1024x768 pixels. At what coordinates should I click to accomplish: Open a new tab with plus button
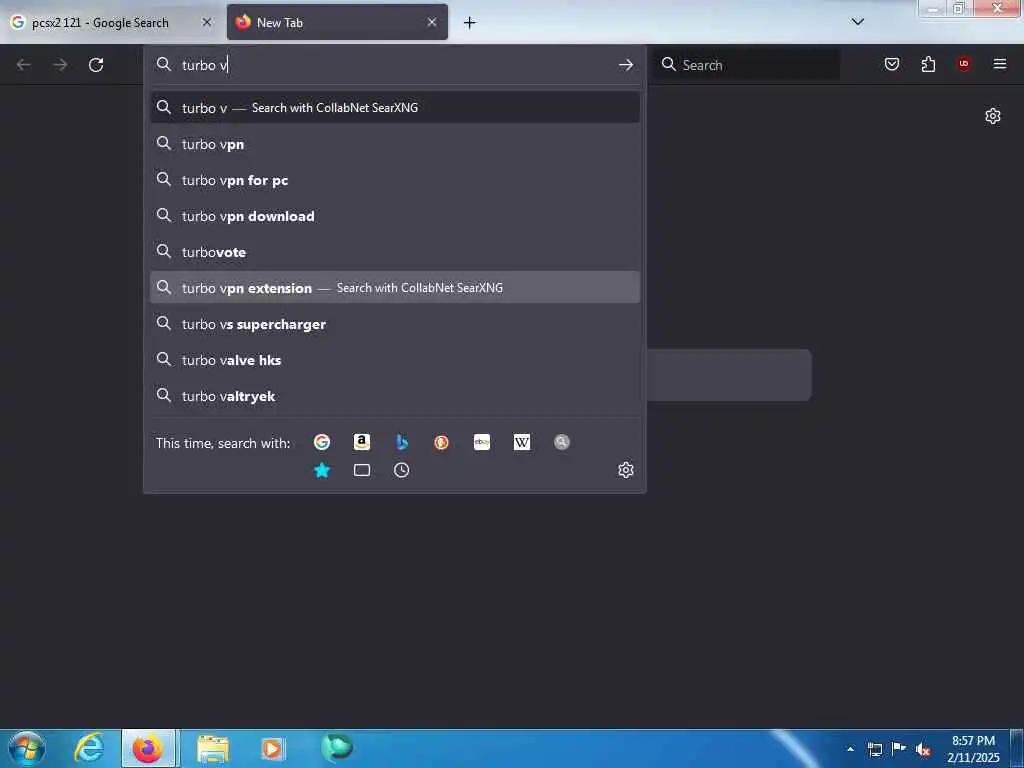pos(470,23)
